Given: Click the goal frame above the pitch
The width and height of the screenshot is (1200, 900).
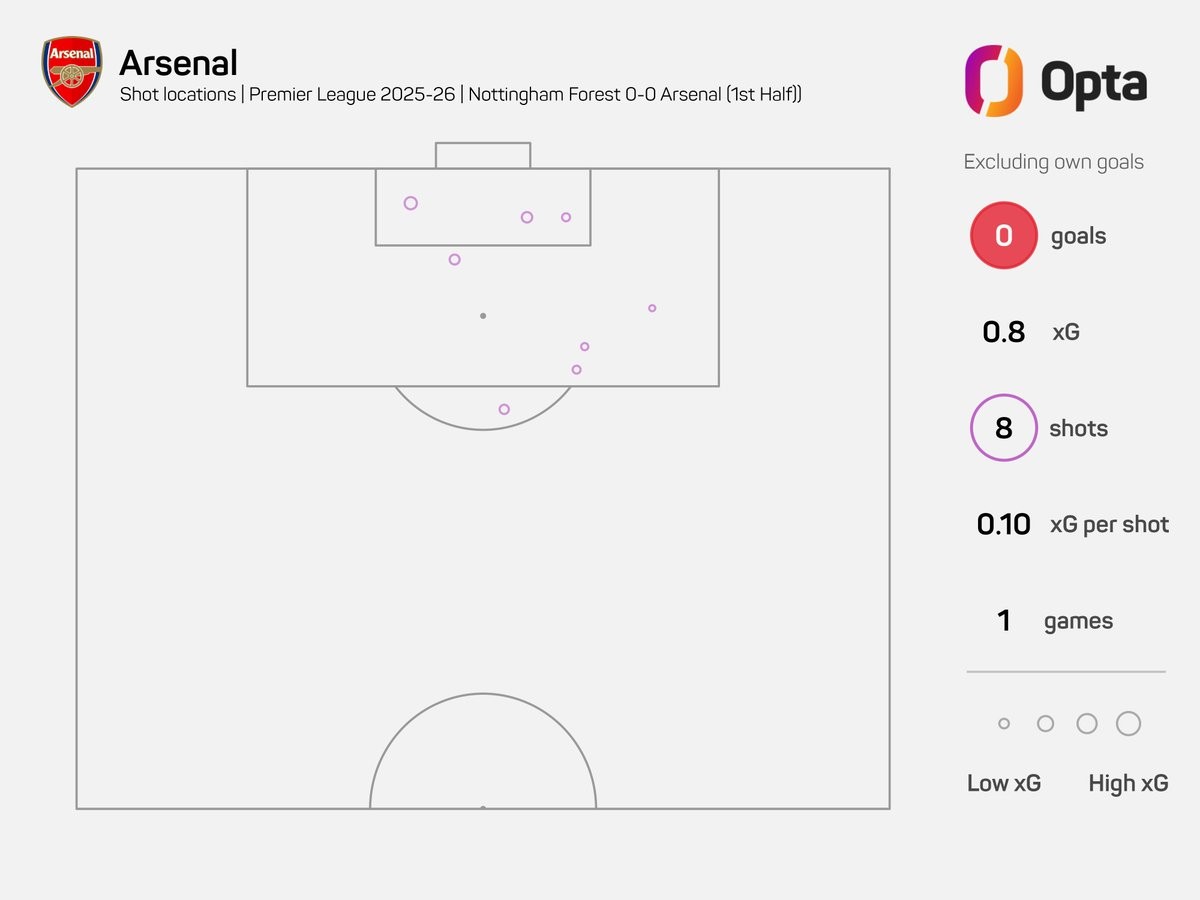Looking at the screenshot, I should tap(483, 155).
